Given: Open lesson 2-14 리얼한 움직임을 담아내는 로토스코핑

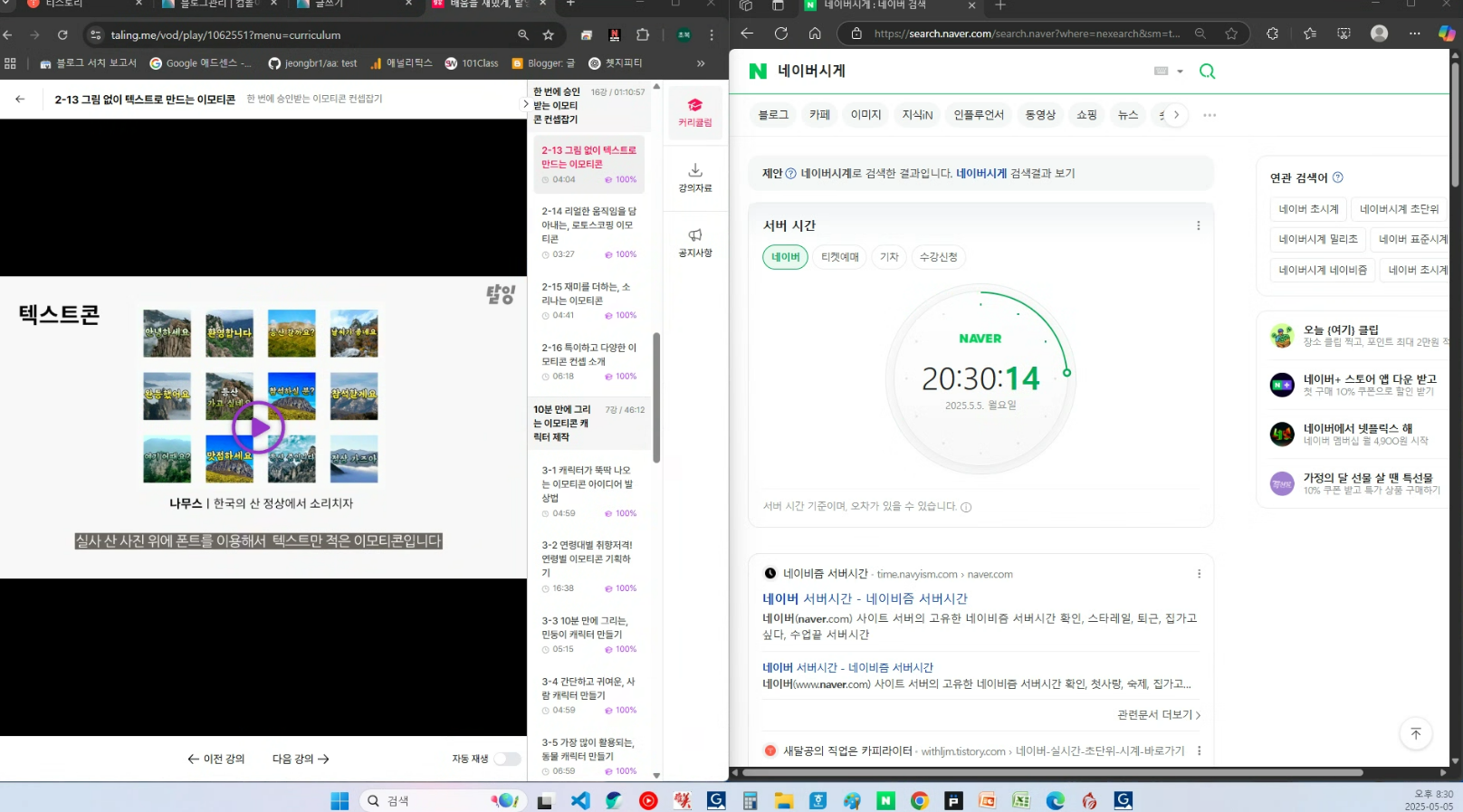Looking at the screenshot, I should click(x=588, y=232).
